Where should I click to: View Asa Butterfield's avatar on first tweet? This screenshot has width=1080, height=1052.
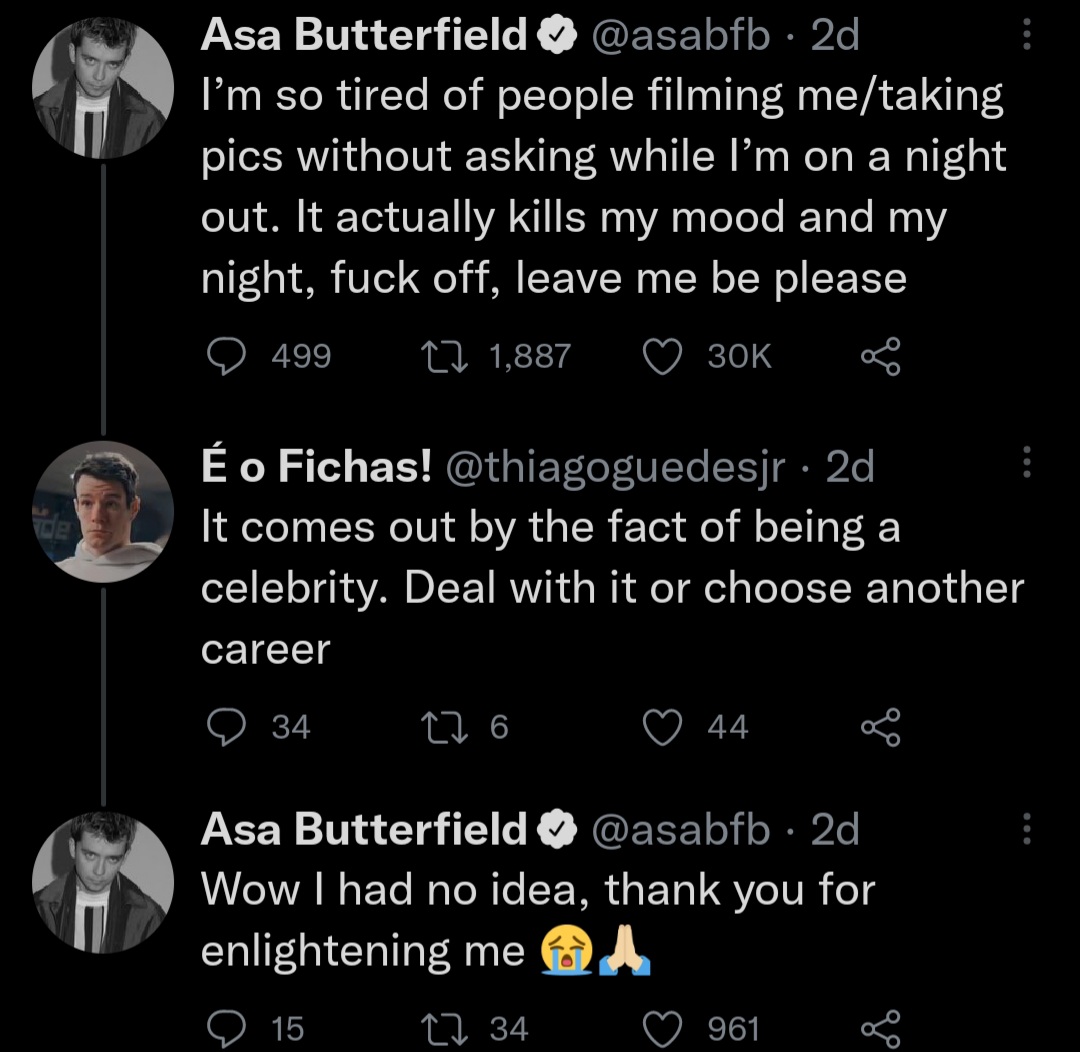[x=105, y=89]
